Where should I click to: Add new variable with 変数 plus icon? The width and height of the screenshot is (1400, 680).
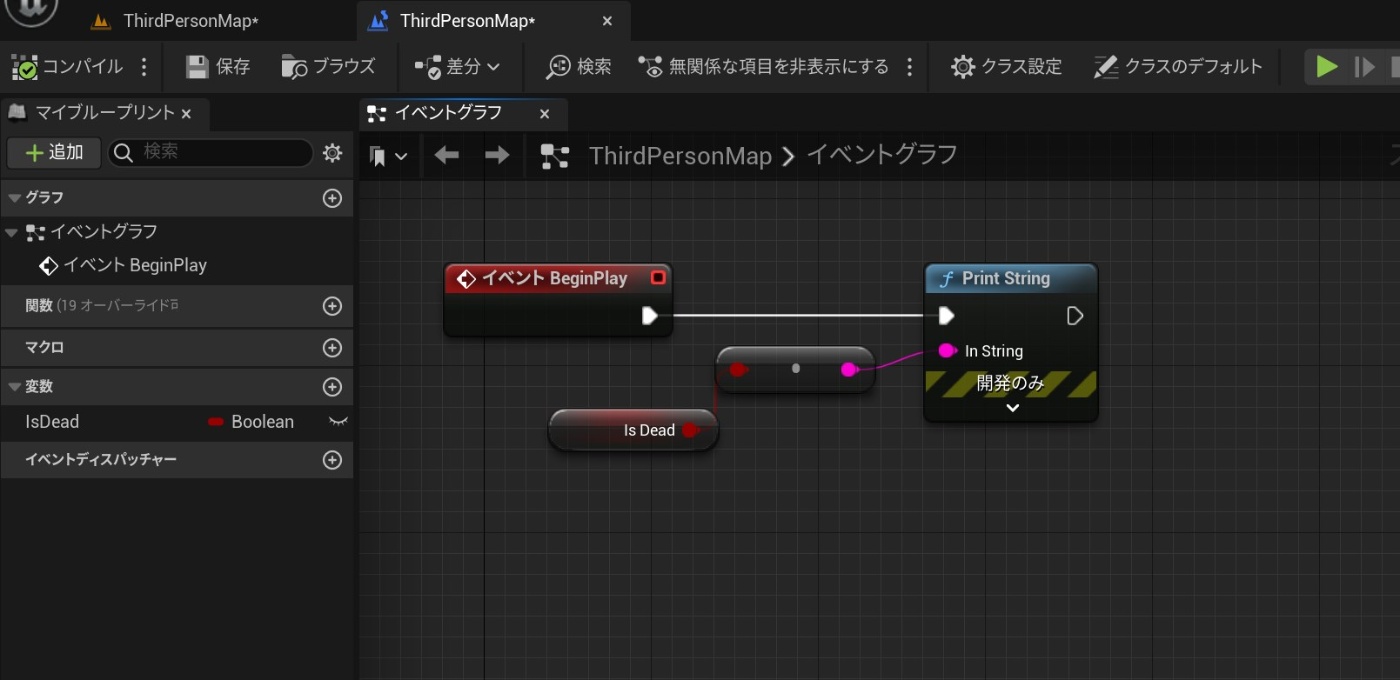click(333, 387)
